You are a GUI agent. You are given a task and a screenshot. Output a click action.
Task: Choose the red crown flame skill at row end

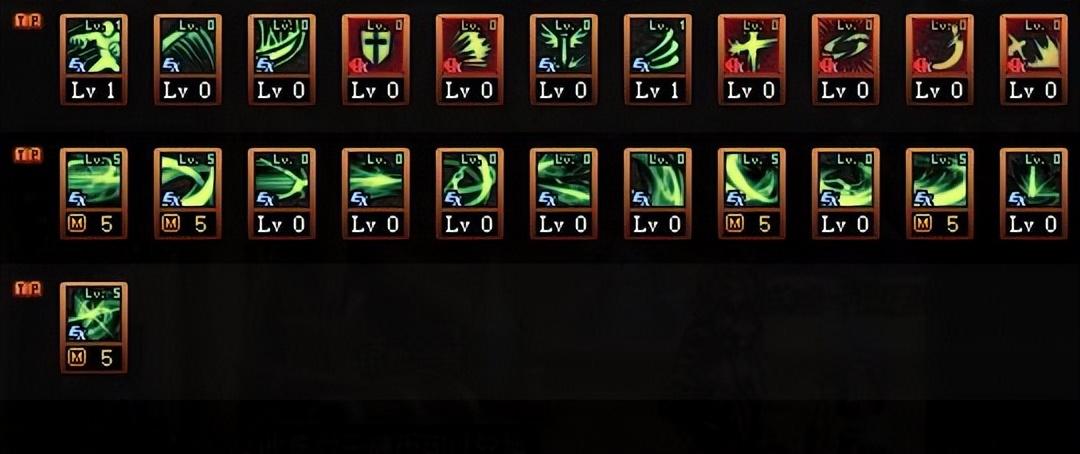[1034, 60]
